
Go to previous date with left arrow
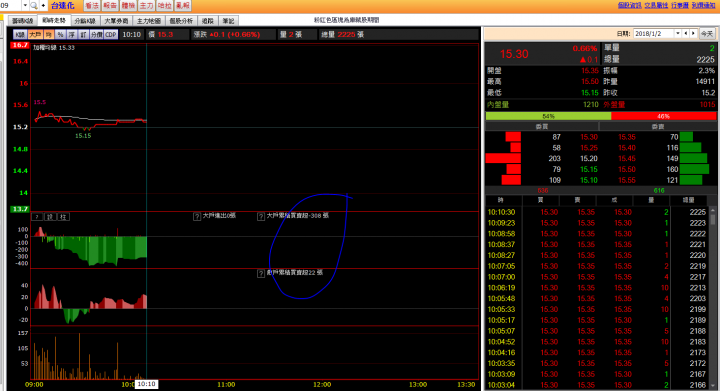click(686, 34)
